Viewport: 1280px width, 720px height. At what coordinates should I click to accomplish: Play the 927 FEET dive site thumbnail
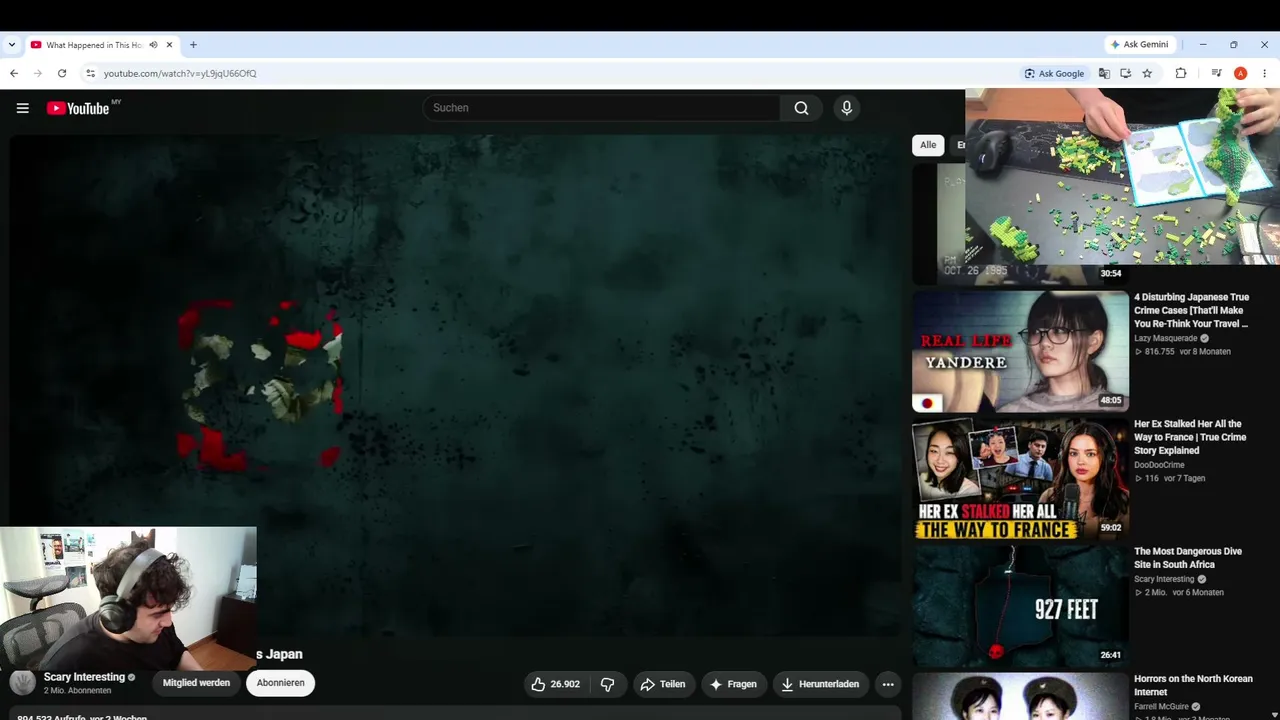(1020, 605)
